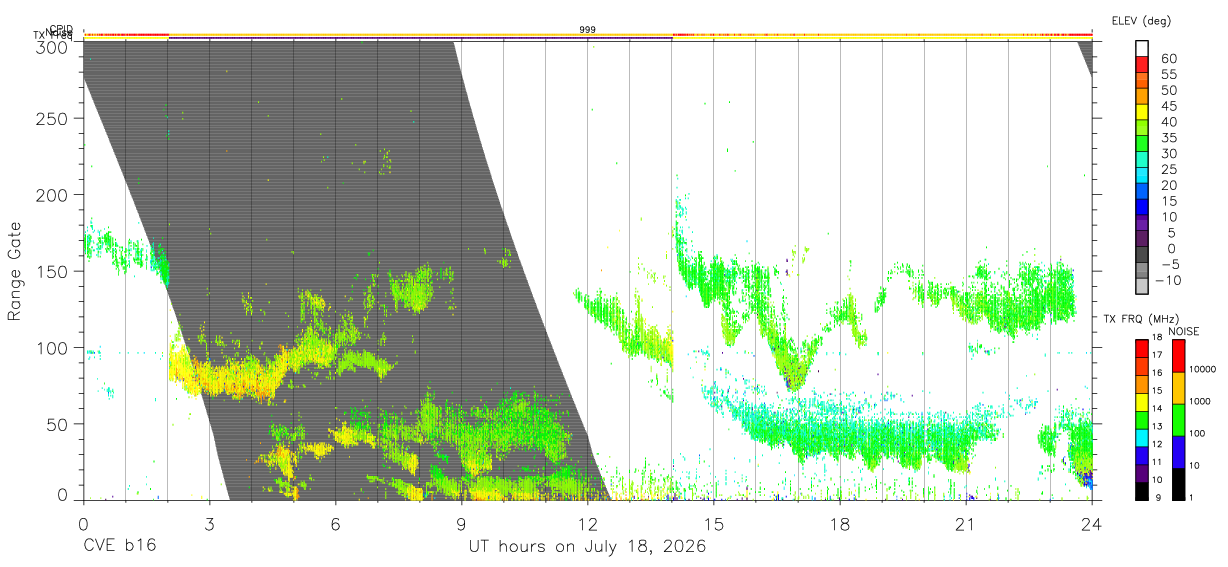The width and height of the screenshot is (1228, 567).
Task: Click the x-axis tick label '12'
Action: [587, 524]
